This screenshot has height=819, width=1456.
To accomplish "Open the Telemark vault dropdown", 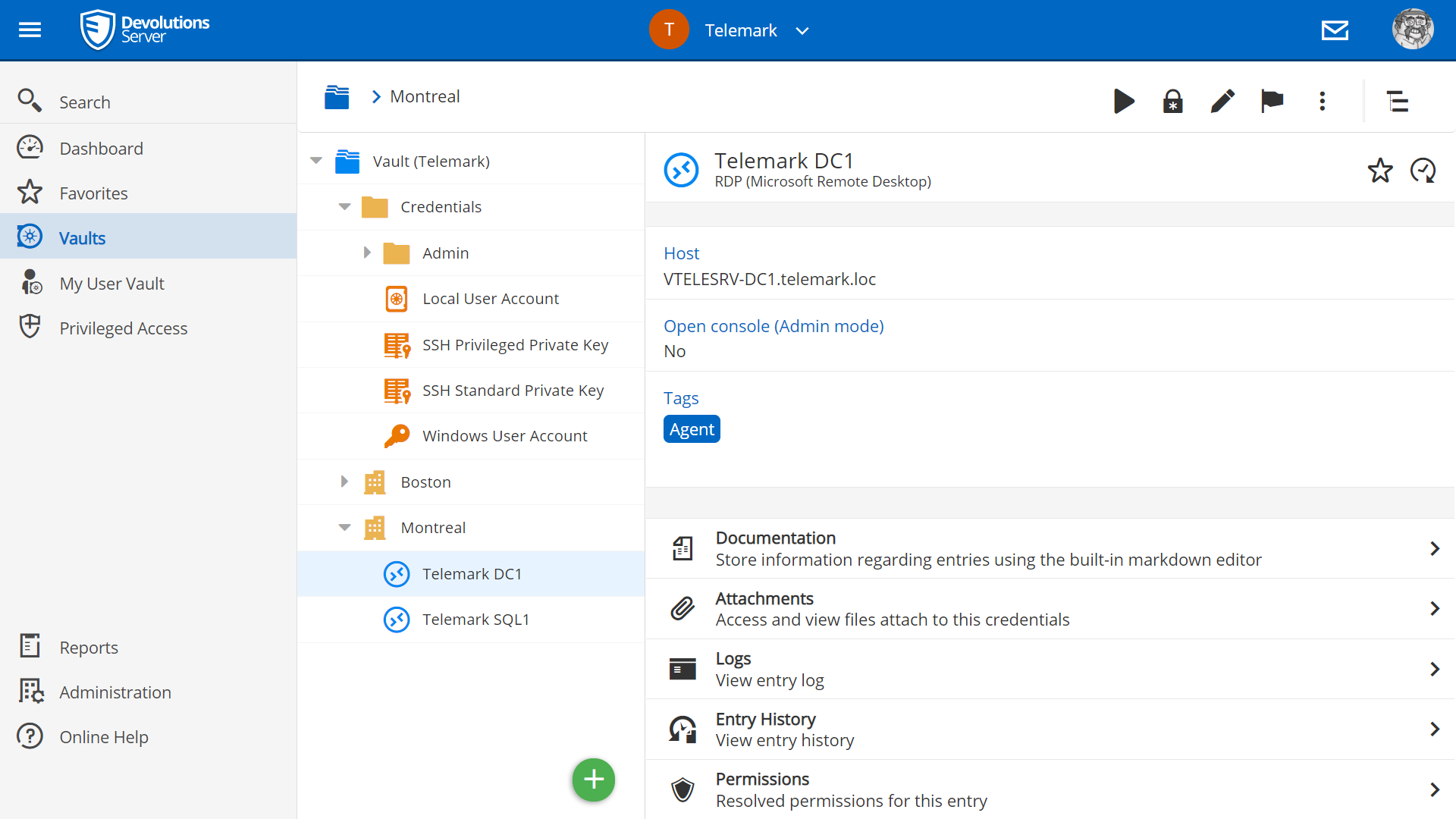I will pos(802,31).
